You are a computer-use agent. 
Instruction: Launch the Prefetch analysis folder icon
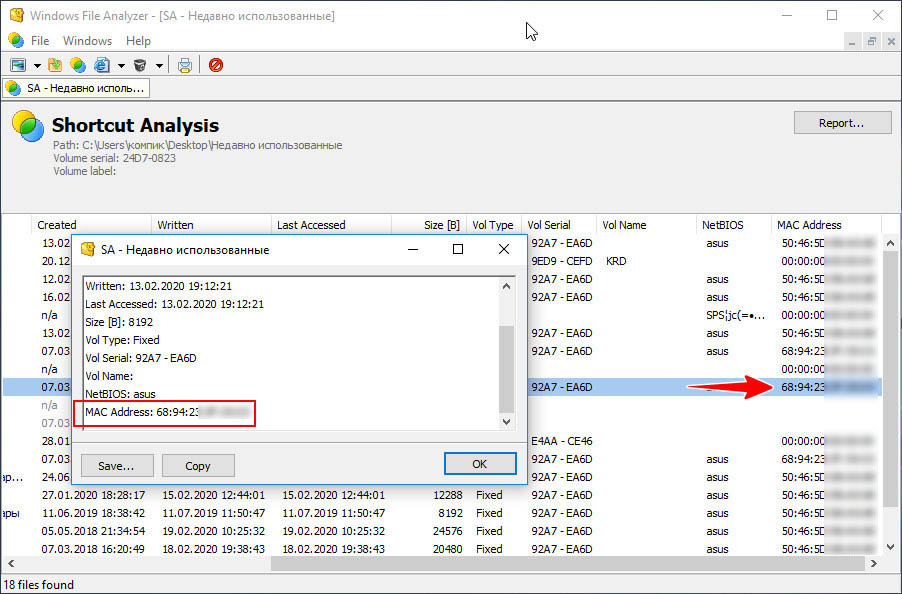click(55, 65)
